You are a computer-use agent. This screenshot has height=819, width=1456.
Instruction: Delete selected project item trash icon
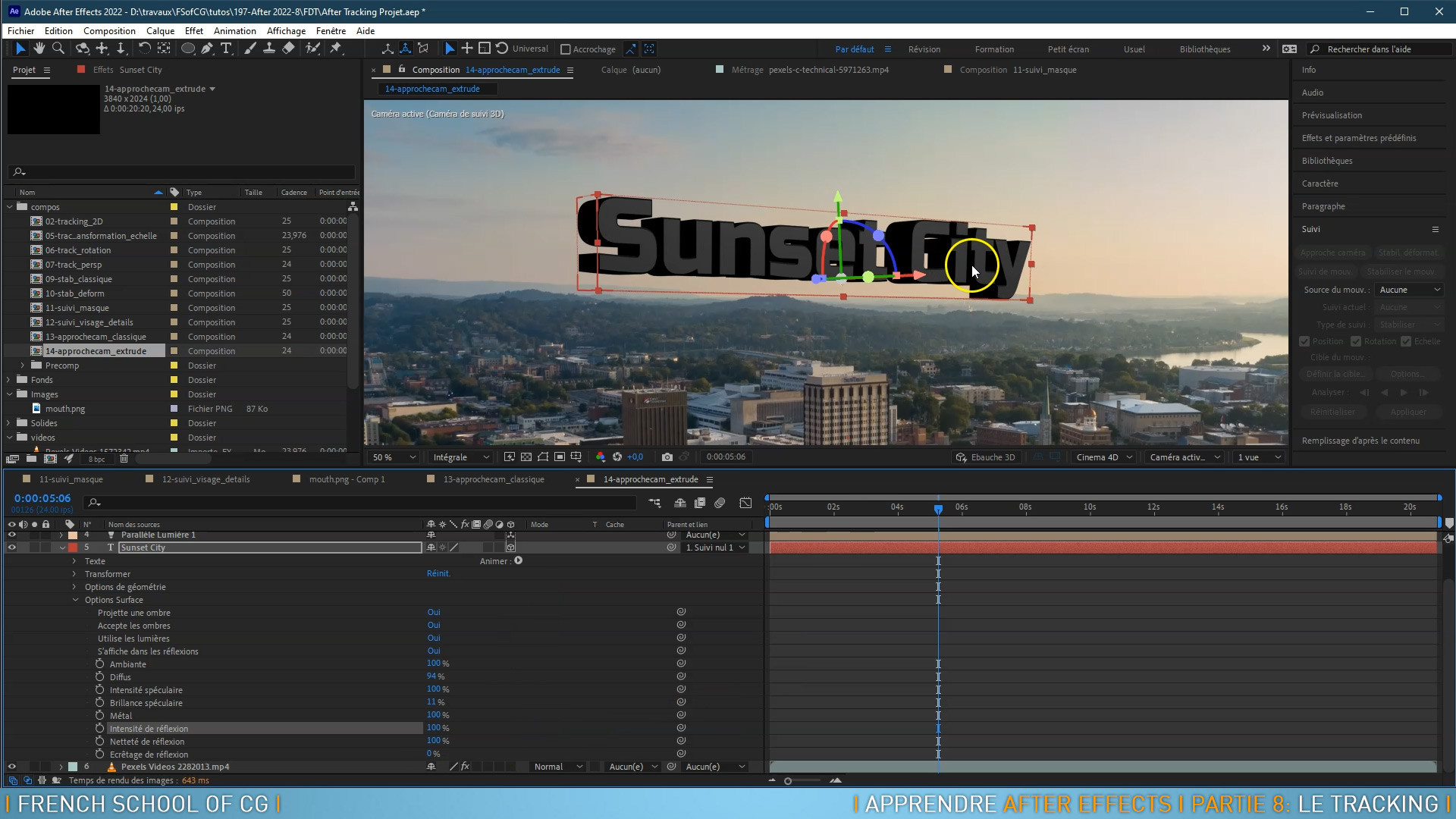point(124,460)
